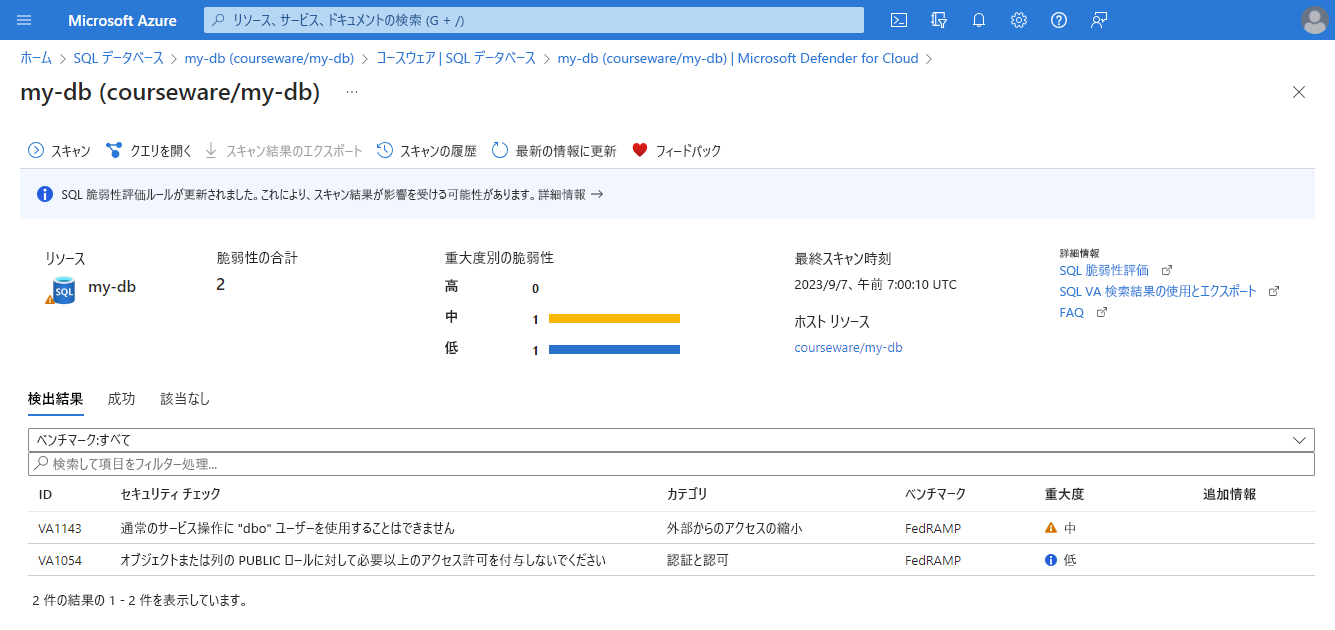Image resolution: width=1335 pixels, height=630 pixels.
Task: Select the 検出結果 tab
Action: pyautogui.click(x=56, y=399)
